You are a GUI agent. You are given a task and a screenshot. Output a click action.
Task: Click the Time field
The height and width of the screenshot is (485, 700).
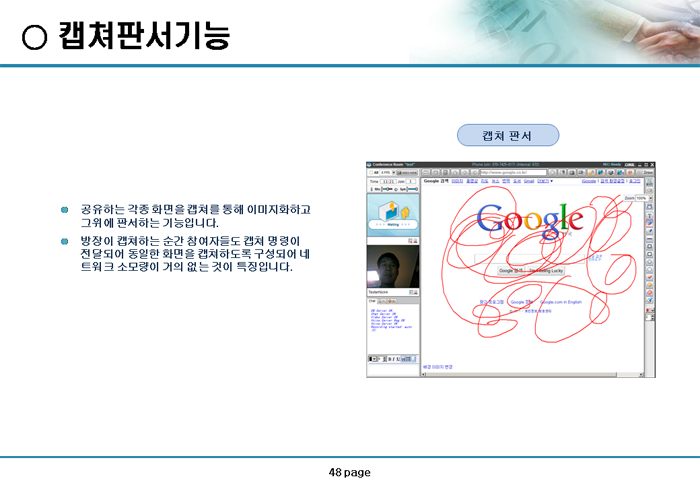pos(388,181)
